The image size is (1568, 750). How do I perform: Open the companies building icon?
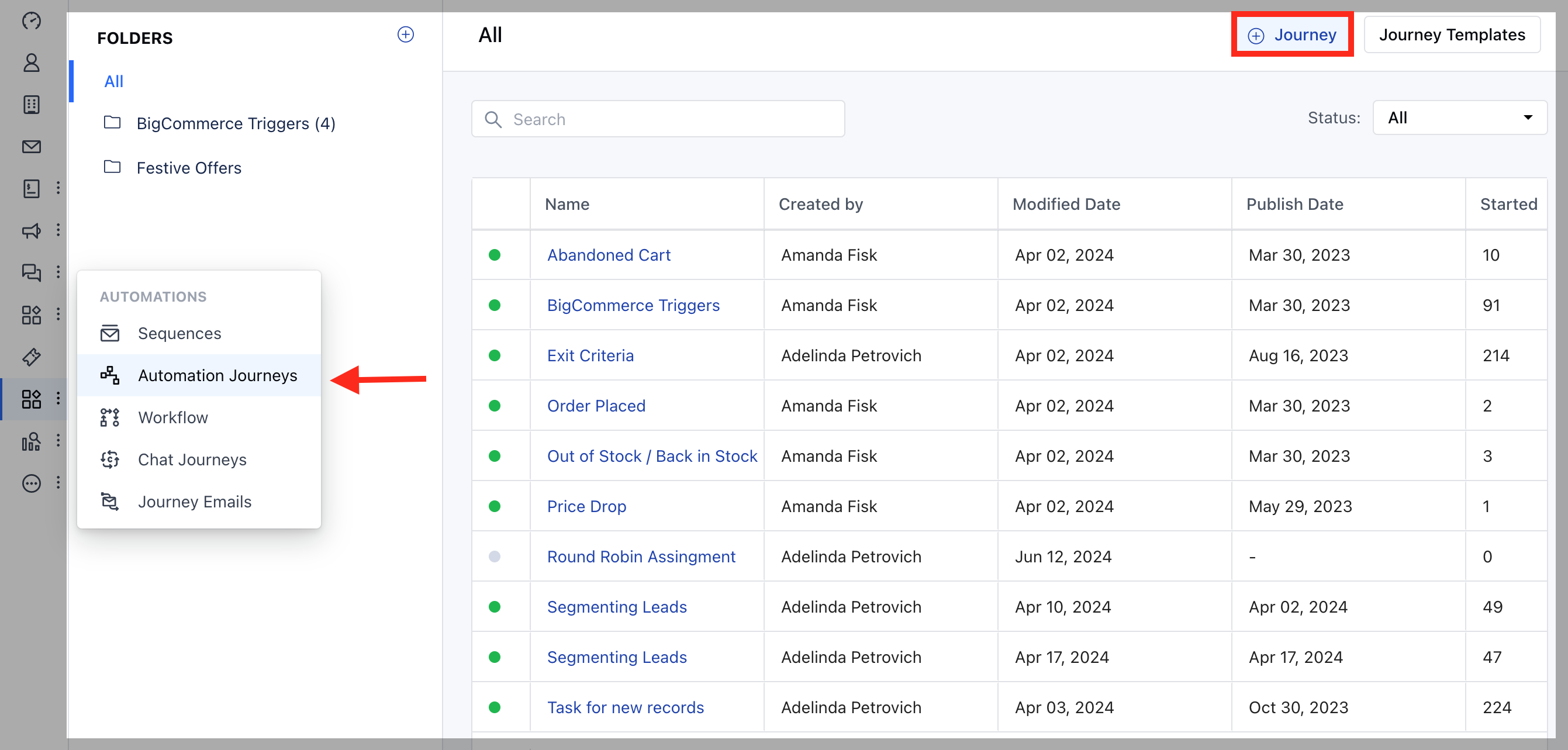point(31,104)
